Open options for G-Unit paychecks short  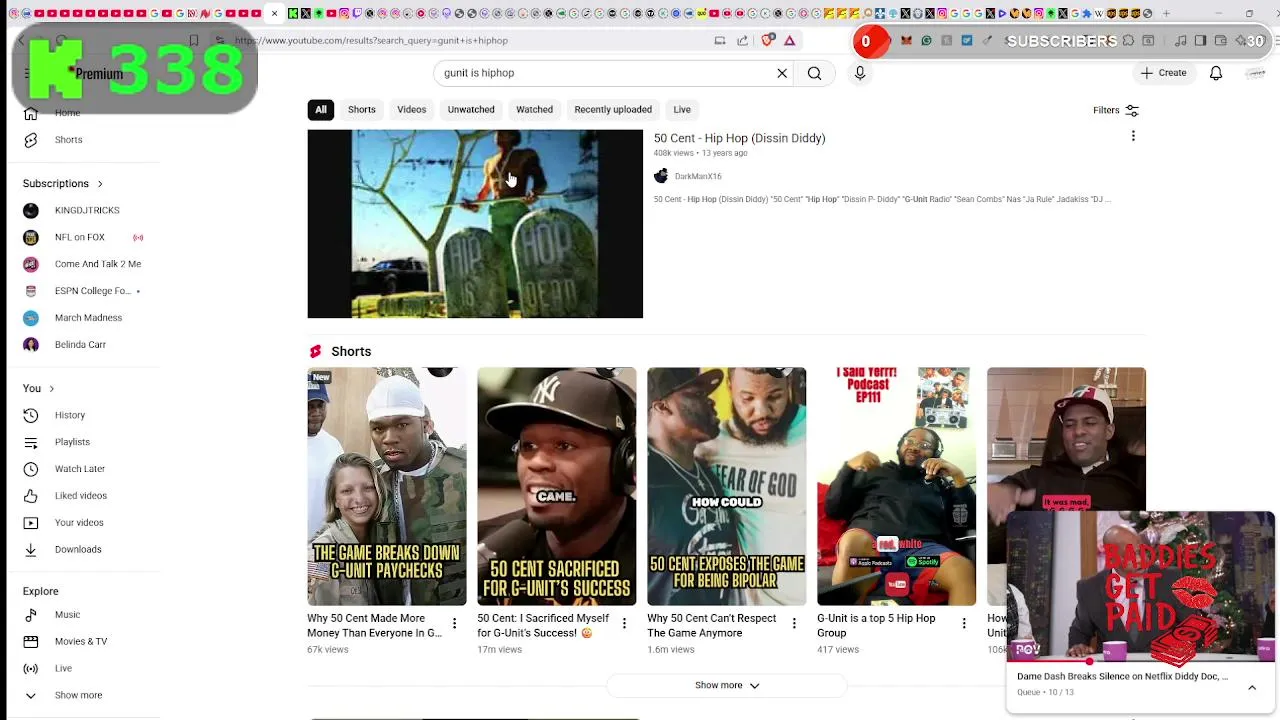[x=454, y=624]
